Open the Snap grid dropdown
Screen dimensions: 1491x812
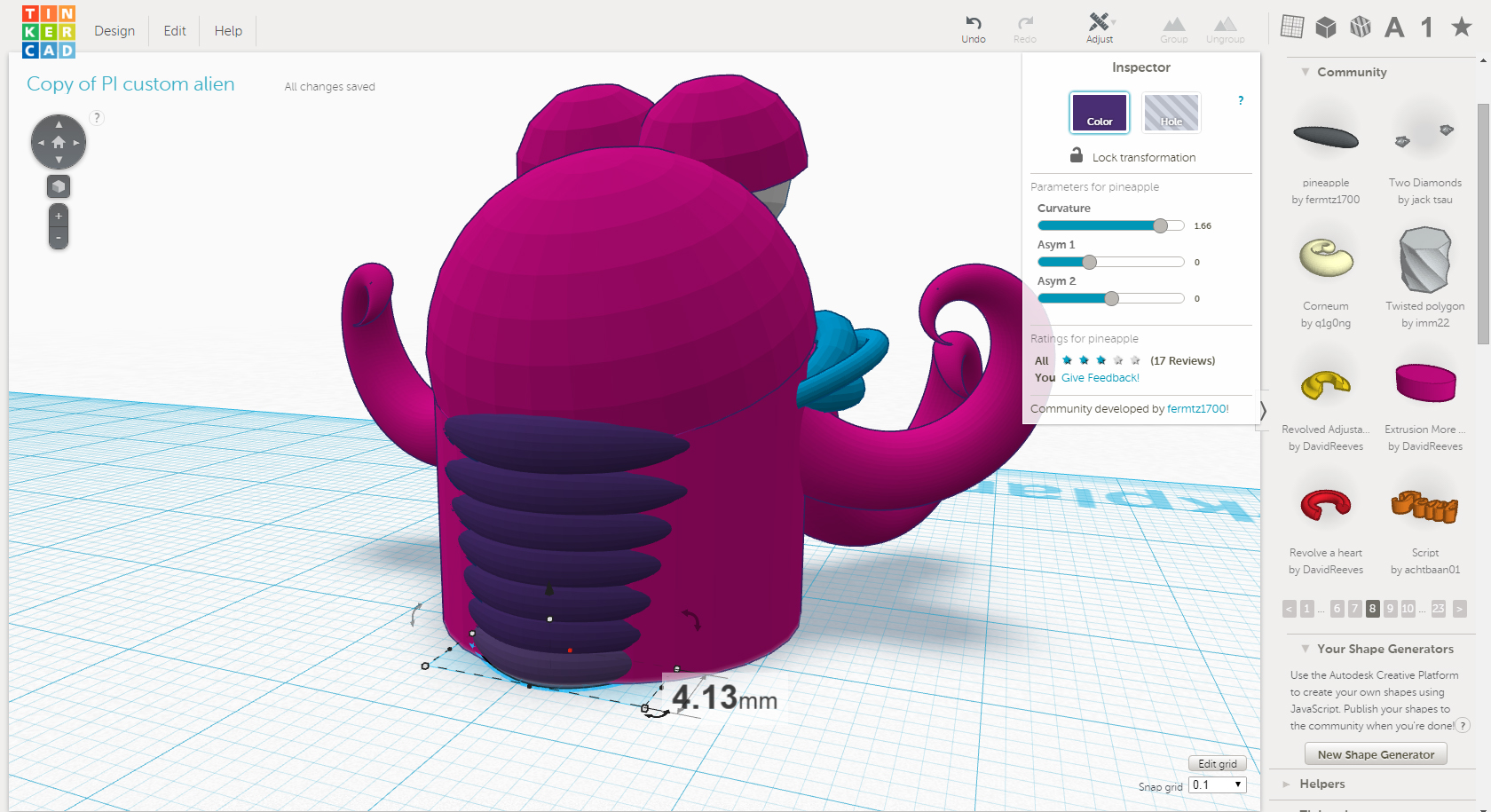[x=1218, y=784]
